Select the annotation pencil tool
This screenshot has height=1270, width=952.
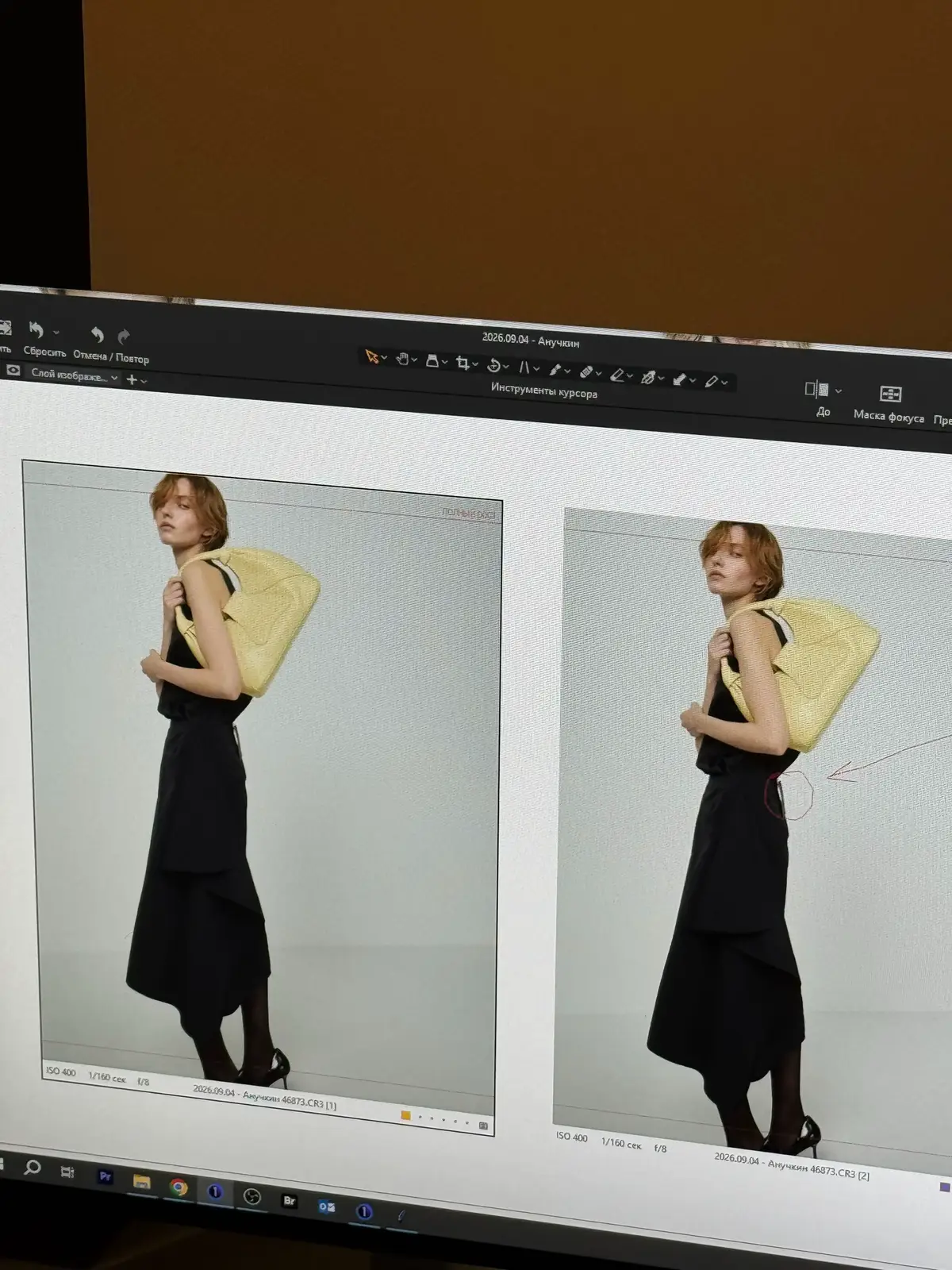[712, 382]
